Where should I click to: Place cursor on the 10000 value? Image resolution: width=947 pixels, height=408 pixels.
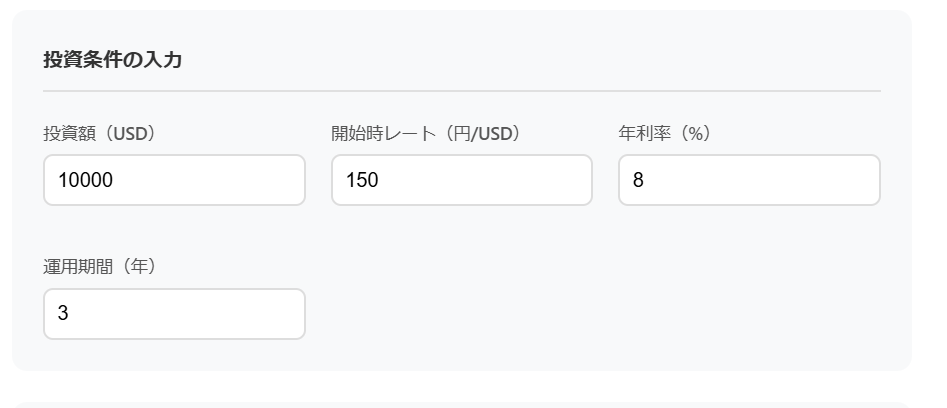pos(85,181)
